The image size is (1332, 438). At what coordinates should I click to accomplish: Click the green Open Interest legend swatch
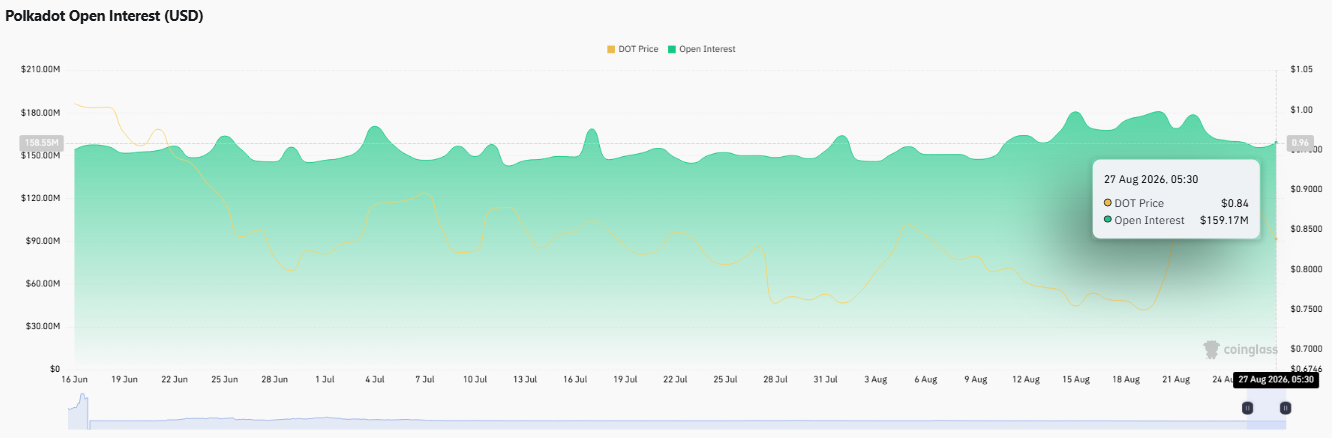point(672,49)
